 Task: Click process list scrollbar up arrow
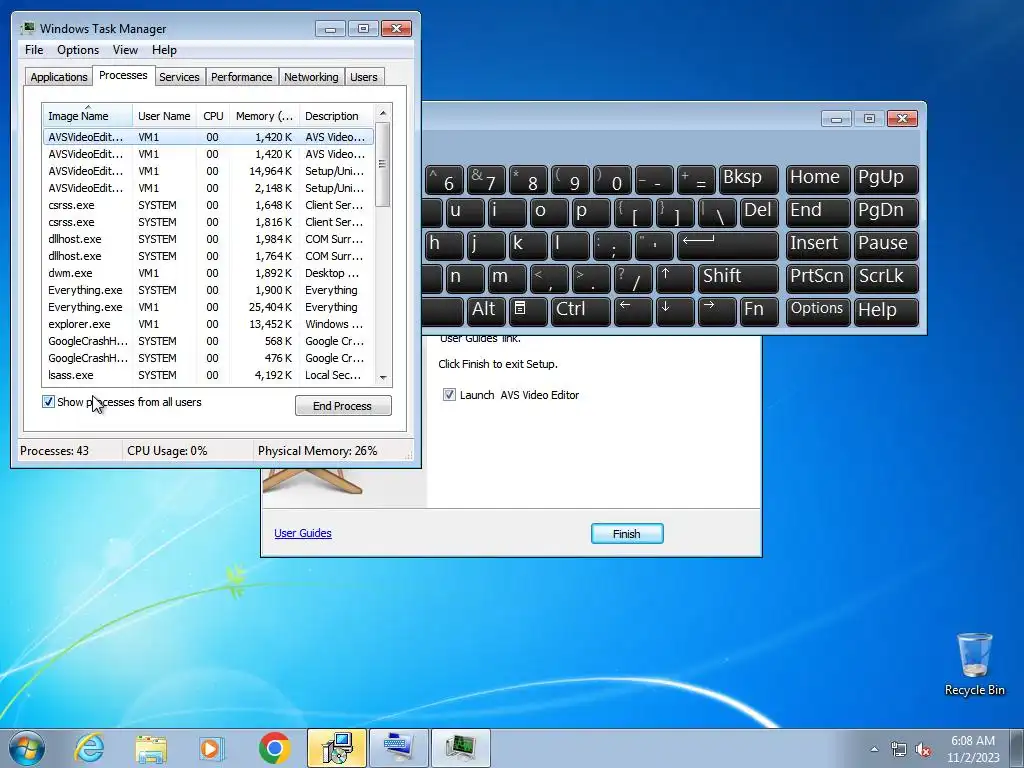point(383,113)
